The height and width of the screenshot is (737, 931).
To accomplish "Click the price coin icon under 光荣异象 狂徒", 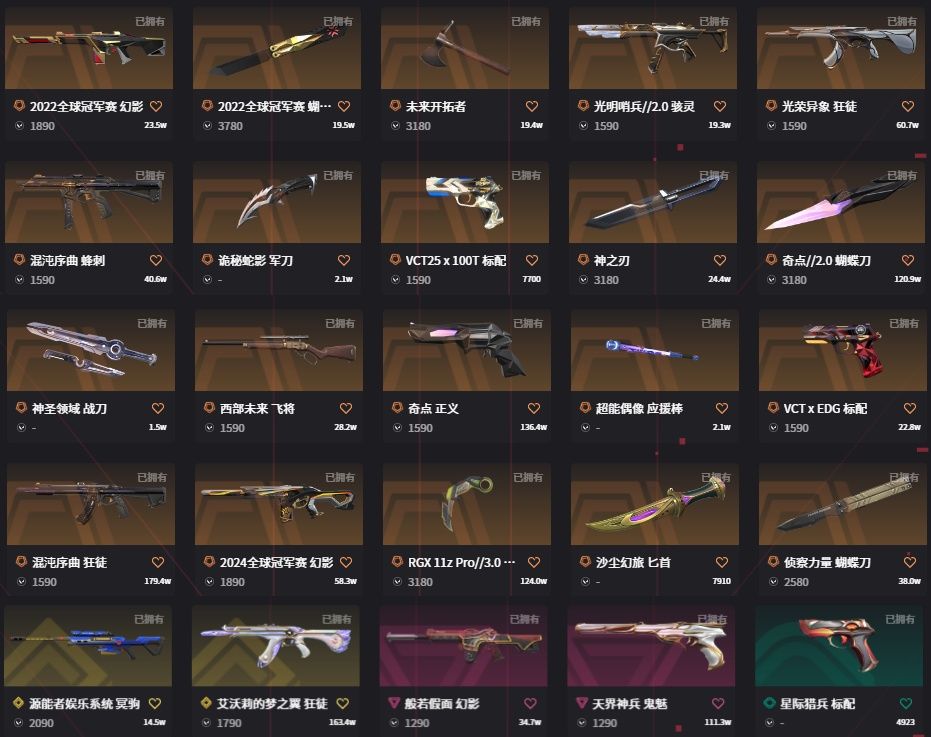I will tap(771, 126).
